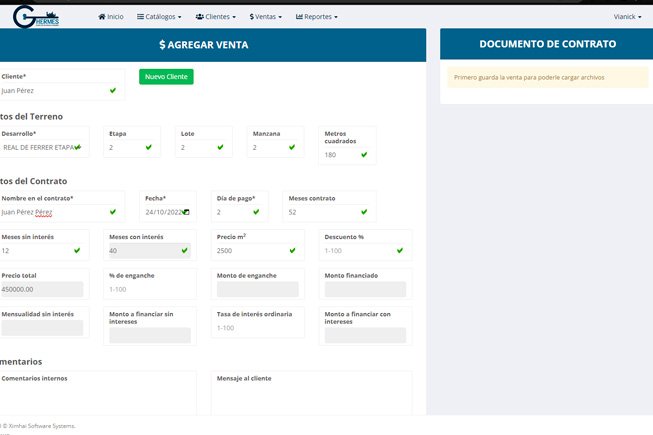
Task: Click the G Hermes logo
Action: pyautogui.click(x=36, y=17)
